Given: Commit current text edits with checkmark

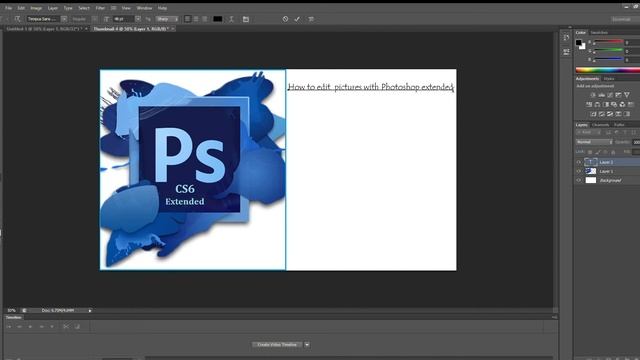Looking at the screenshot, I should pos(297,19).
